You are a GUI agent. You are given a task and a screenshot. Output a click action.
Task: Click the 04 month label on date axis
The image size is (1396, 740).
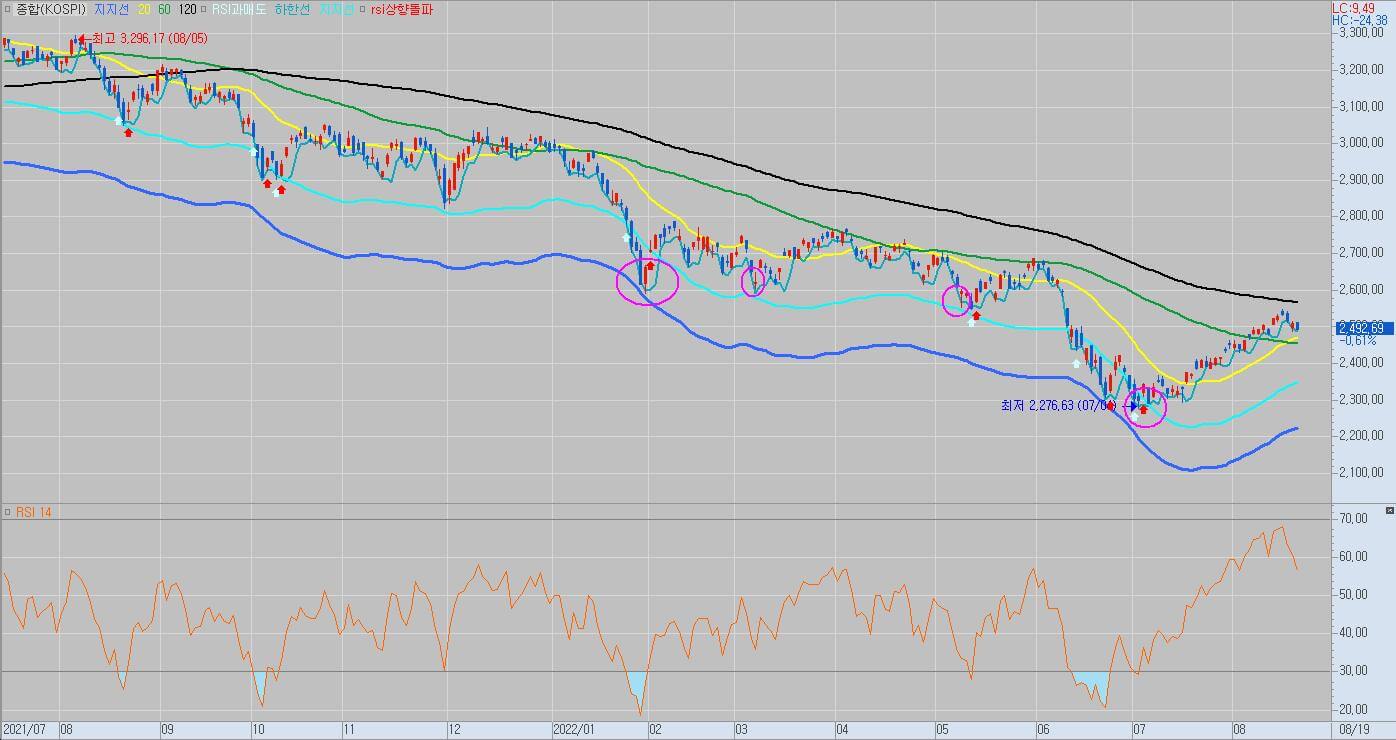tap(842, 730)
